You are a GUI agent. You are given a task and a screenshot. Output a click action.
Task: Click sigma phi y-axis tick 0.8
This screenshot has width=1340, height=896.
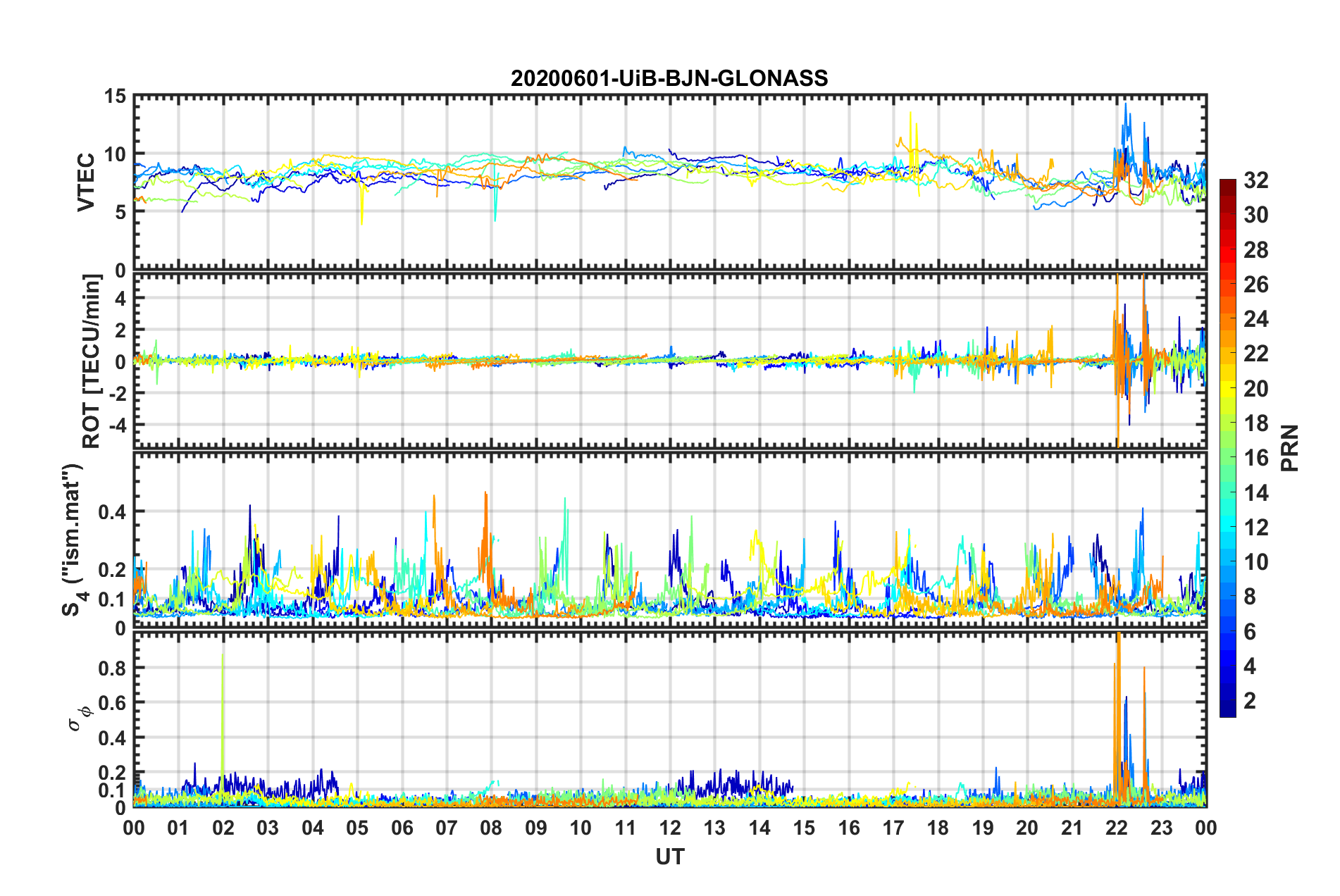pyautogui.click(x=112, y=668)
